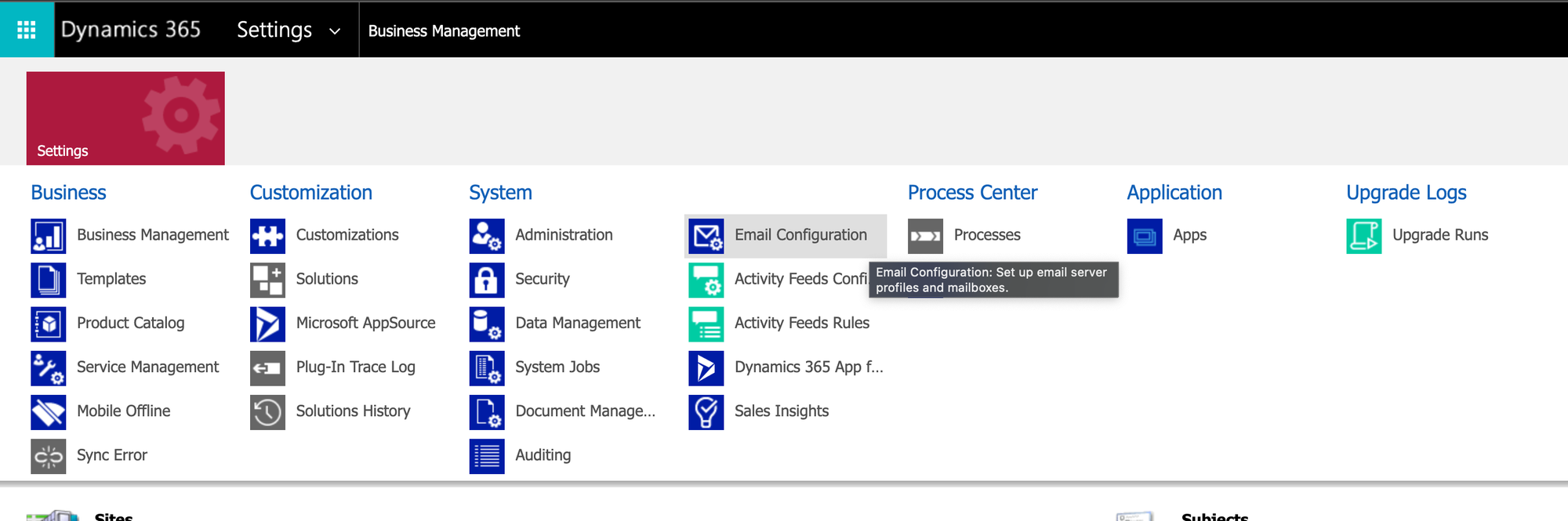Click the Email Configuration envelope icon
The image size is (1568, 521).
706,236
